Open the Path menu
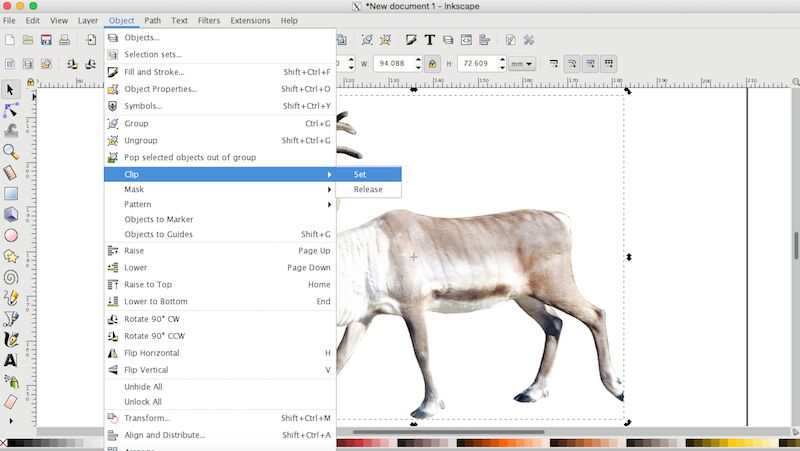This screenshot has width=800, height=451. tap(153, 20)
